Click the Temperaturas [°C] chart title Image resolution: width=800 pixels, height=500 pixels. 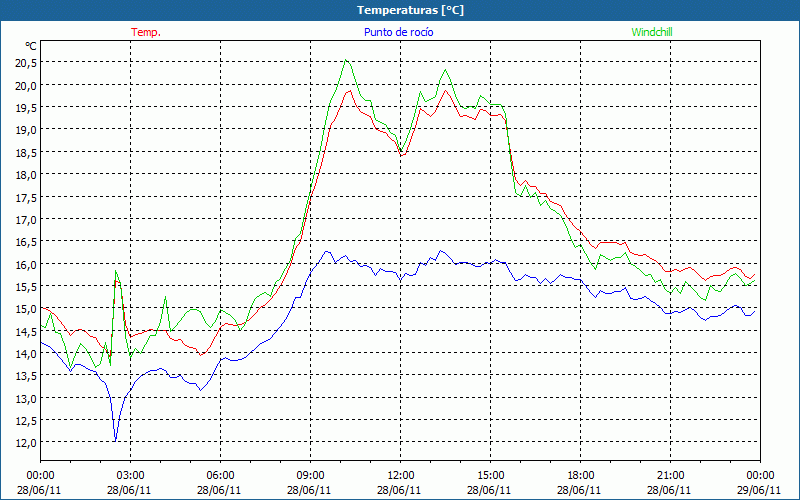coord(410,10)
